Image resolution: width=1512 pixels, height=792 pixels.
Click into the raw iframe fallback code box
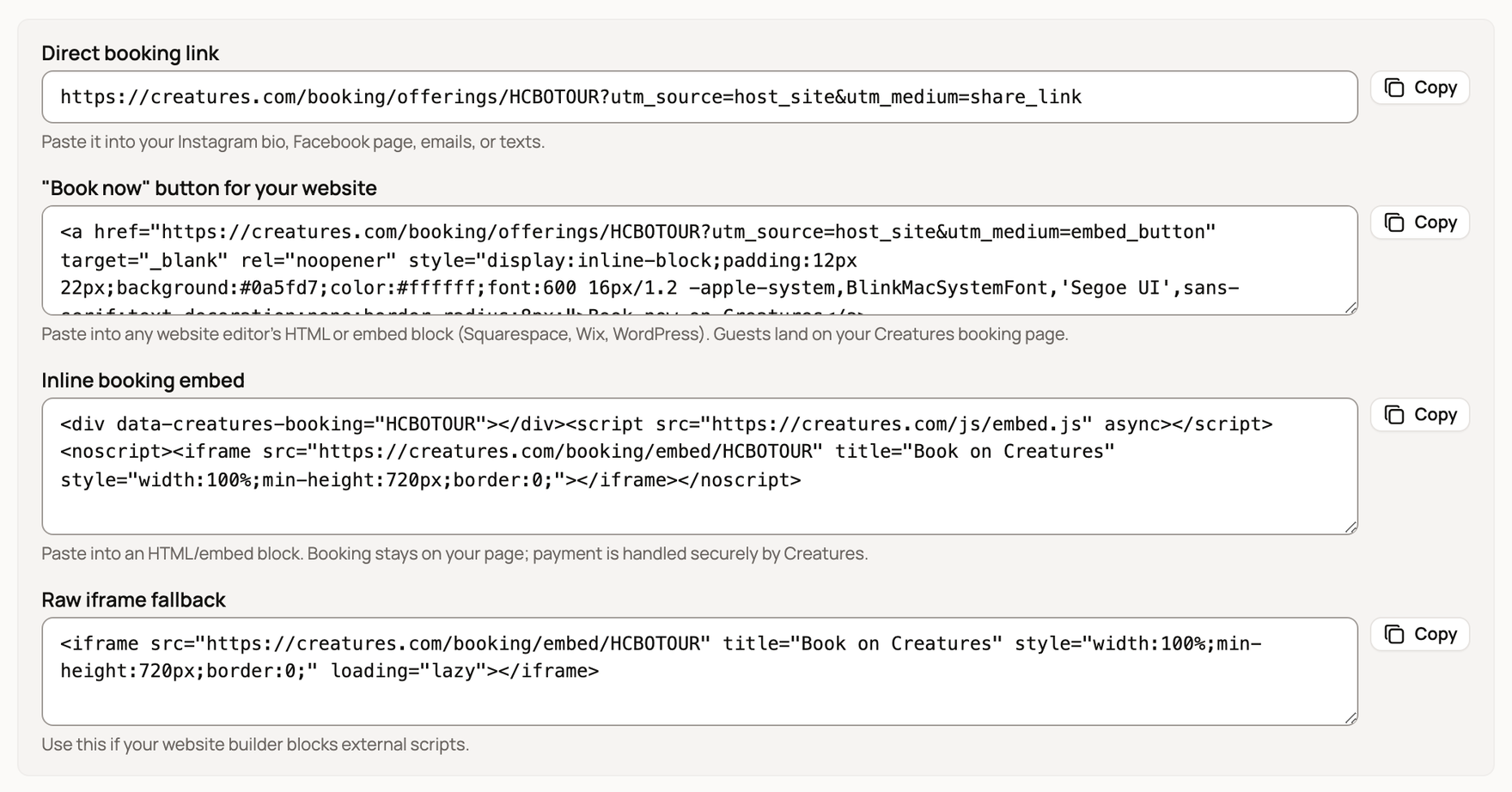699,672
